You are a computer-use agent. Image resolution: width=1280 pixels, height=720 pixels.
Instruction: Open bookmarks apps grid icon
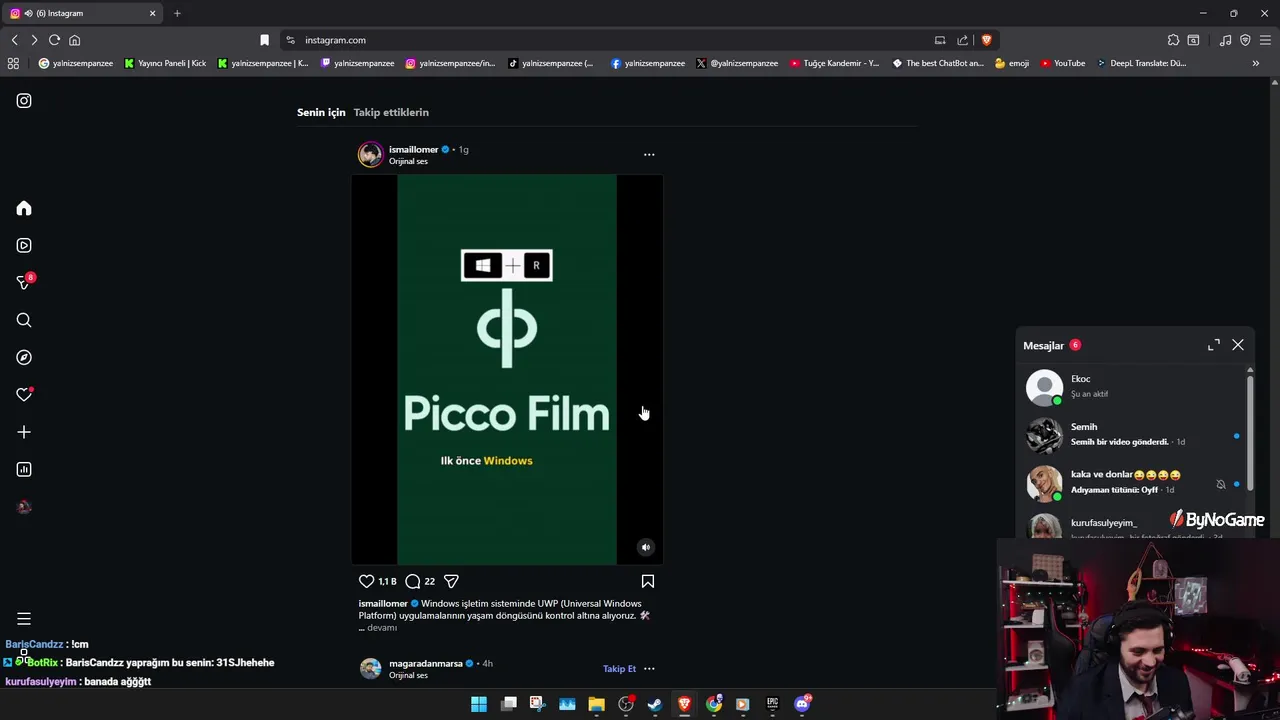[13, 63]
